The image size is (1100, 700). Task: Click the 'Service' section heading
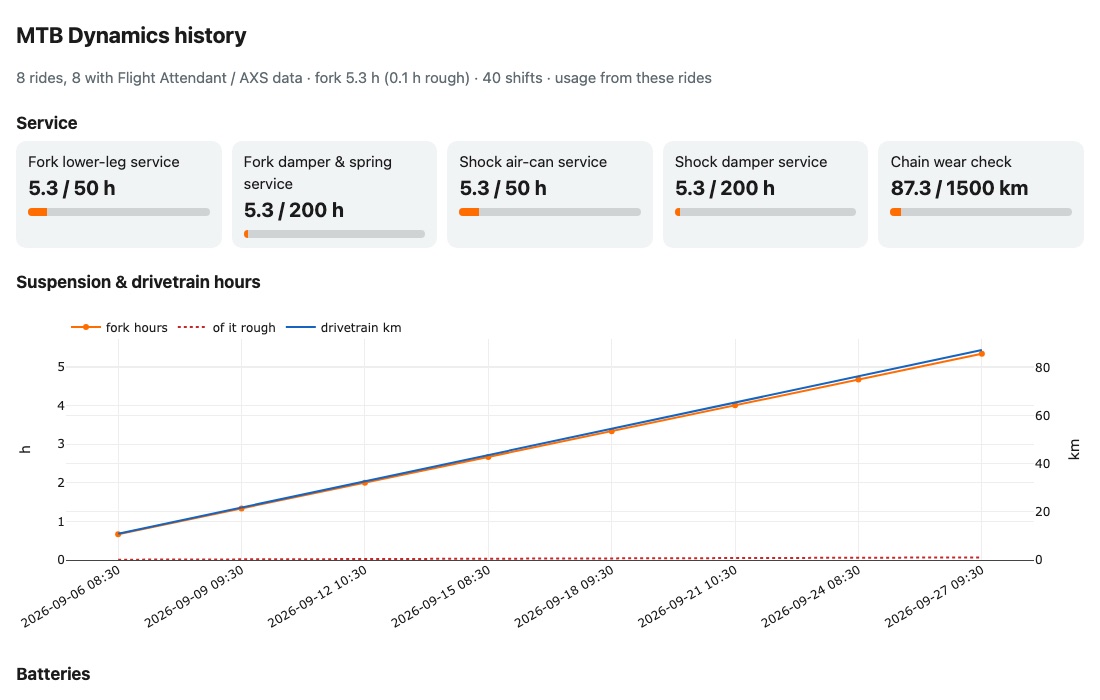coord(46,123)
